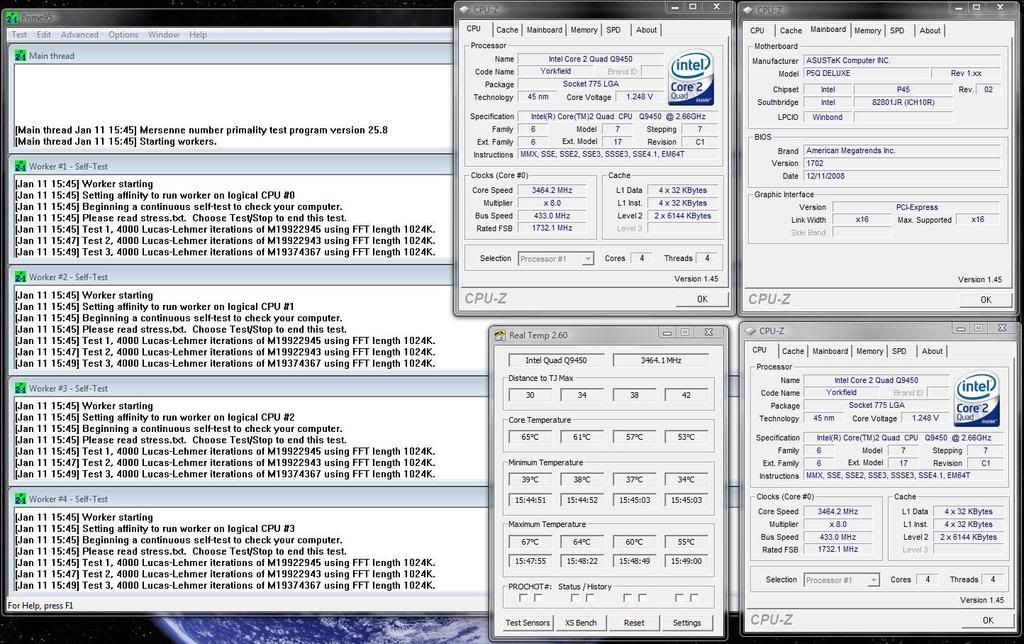This screenshot has height=644, width=1024.
Task: Switch to CPU tab in the Mainboard CPU-Z window
Action: 758,31
